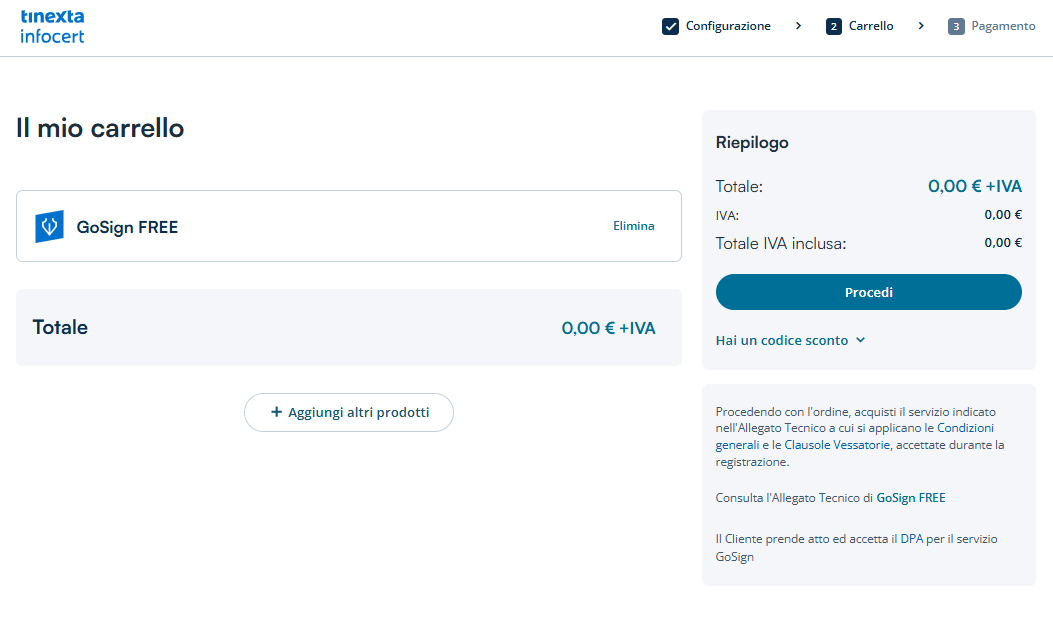Expand the Hai un codice sconto section

[x=781, y=340]
